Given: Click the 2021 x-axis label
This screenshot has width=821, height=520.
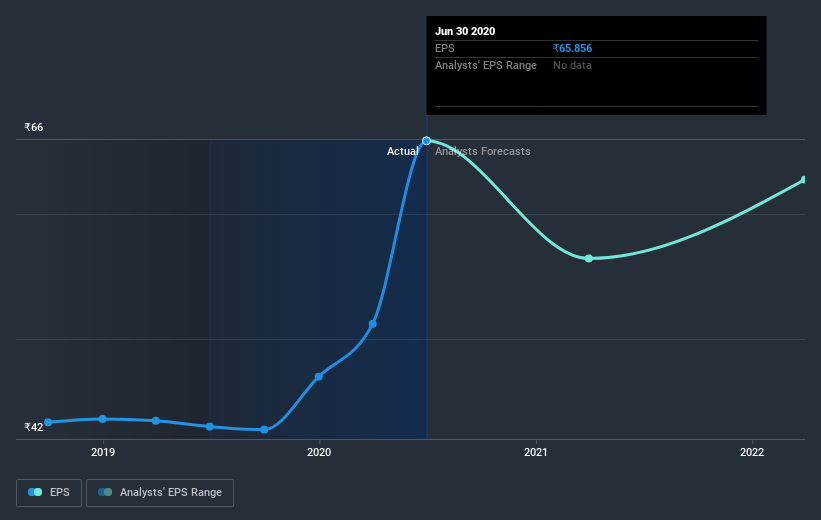Looking at the screenshot, I should pos(536,452).
